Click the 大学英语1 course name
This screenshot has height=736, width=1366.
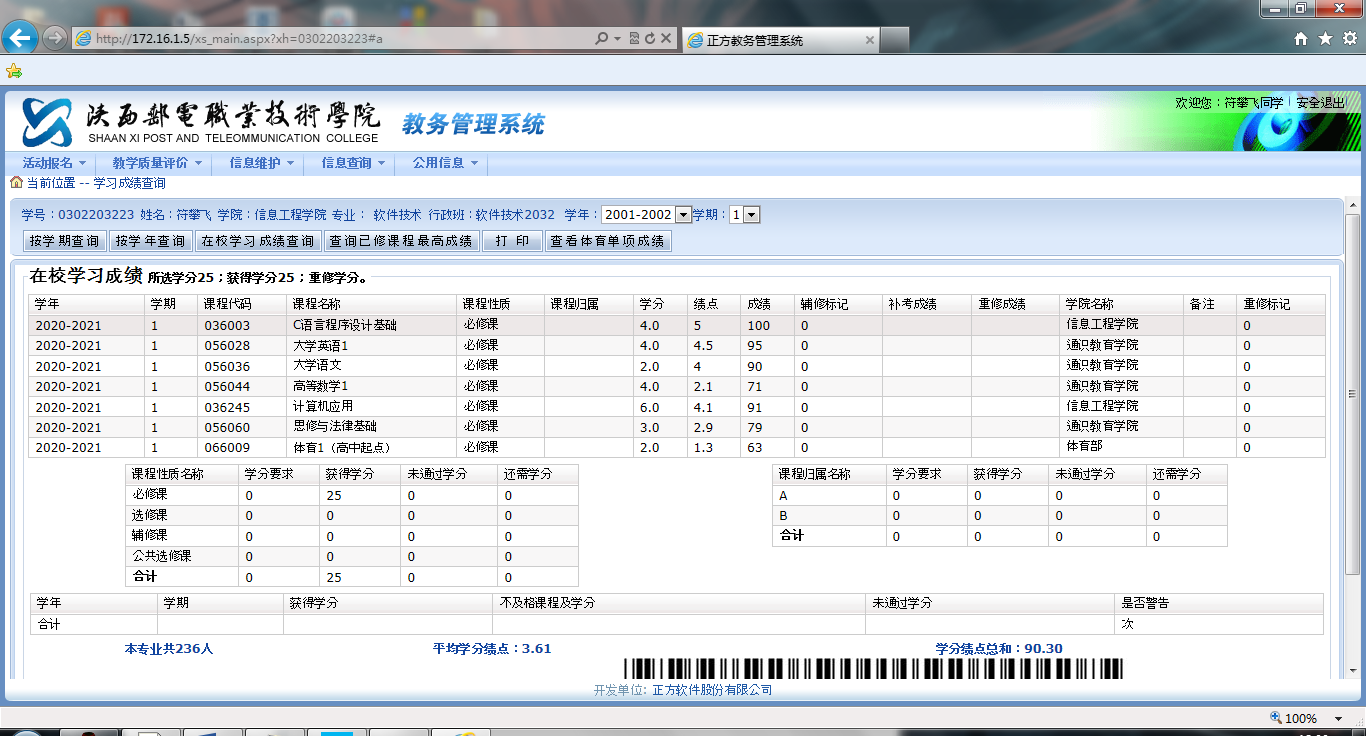point(320,345)
